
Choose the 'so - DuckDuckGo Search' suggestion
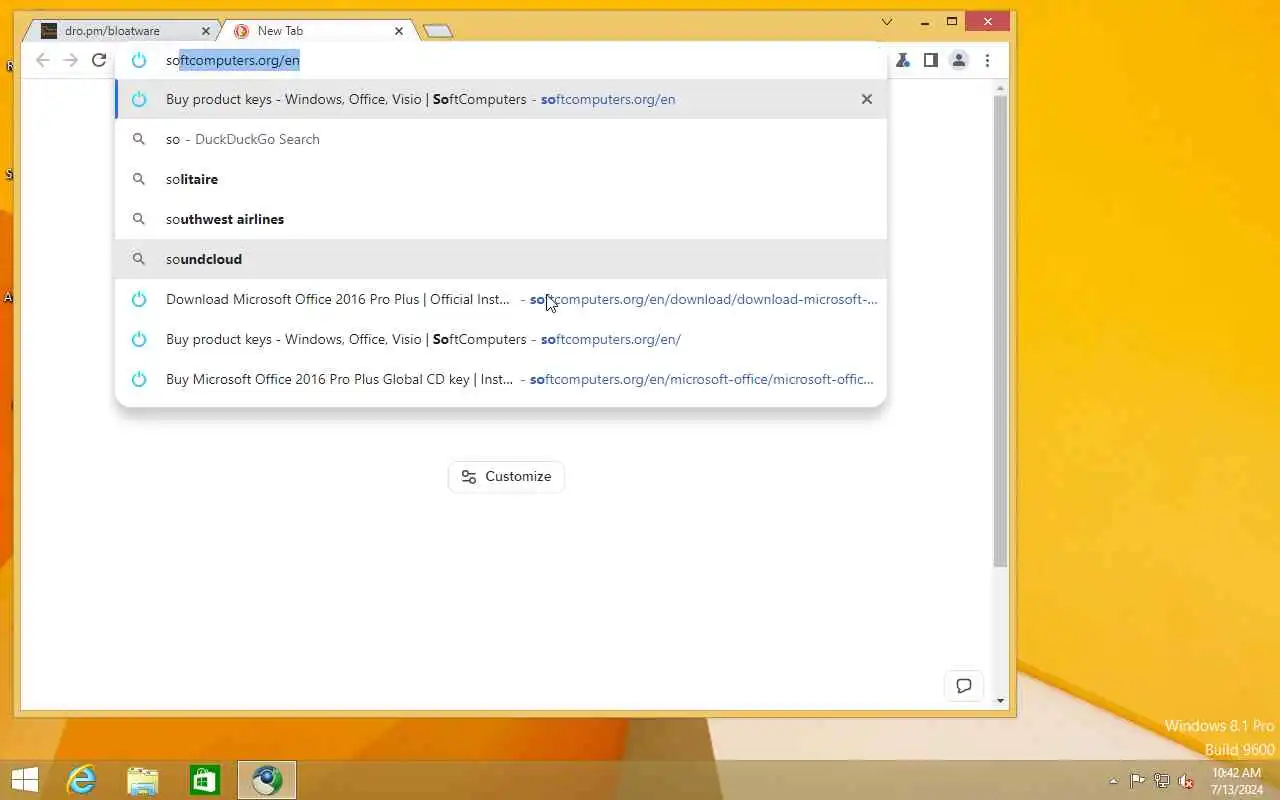(501, 139)
